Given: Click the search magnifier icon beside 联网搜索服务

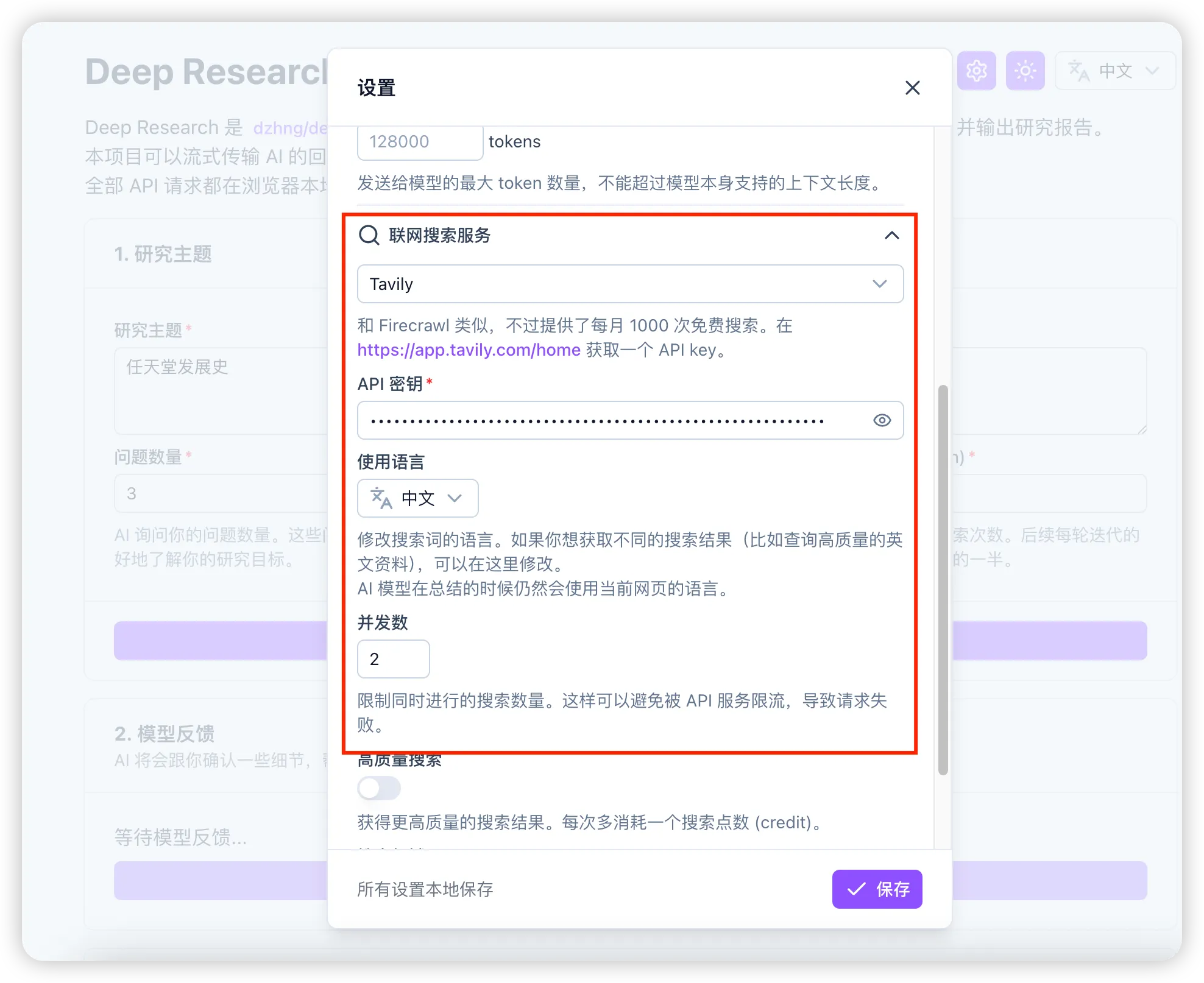Looking at the screenshot, I should pos(369,235).
